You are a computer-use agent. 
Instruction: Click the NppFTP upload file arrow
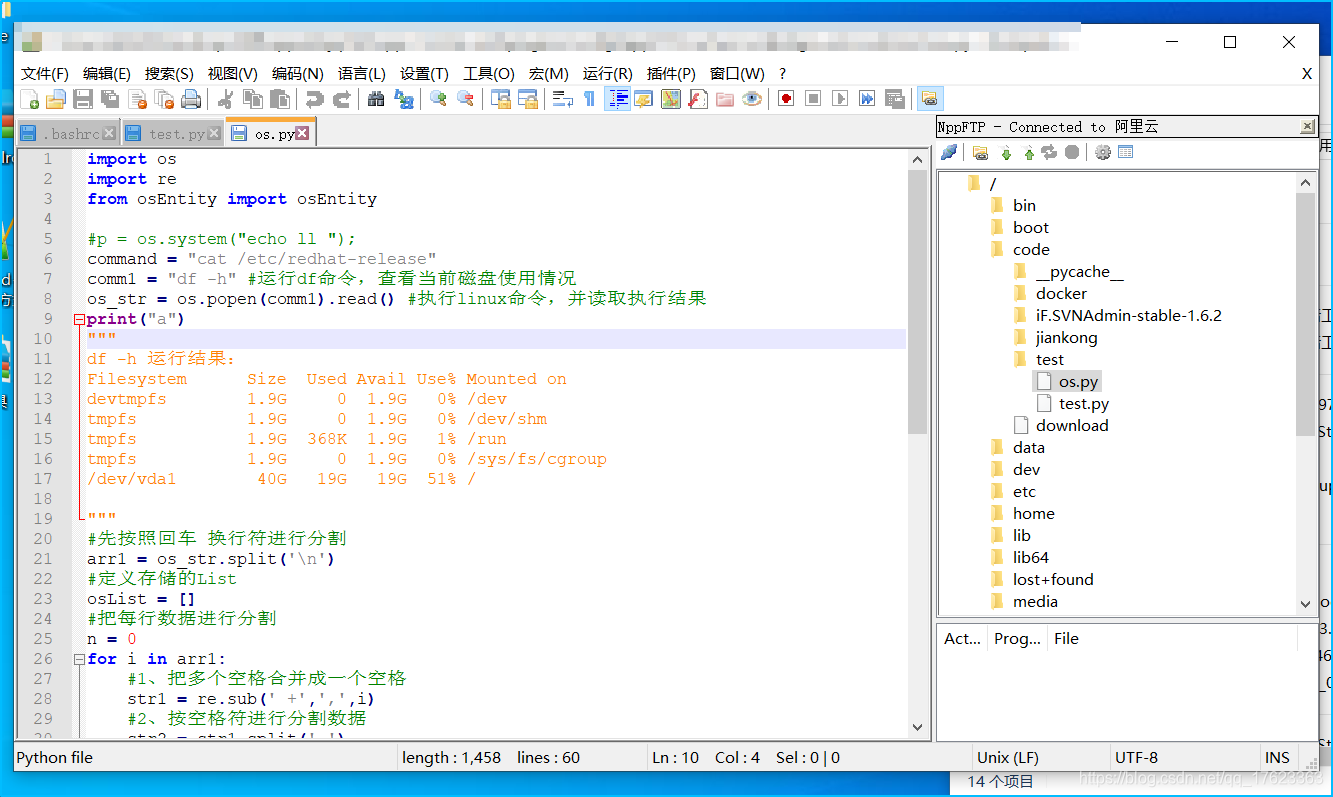pos(1028,152)
